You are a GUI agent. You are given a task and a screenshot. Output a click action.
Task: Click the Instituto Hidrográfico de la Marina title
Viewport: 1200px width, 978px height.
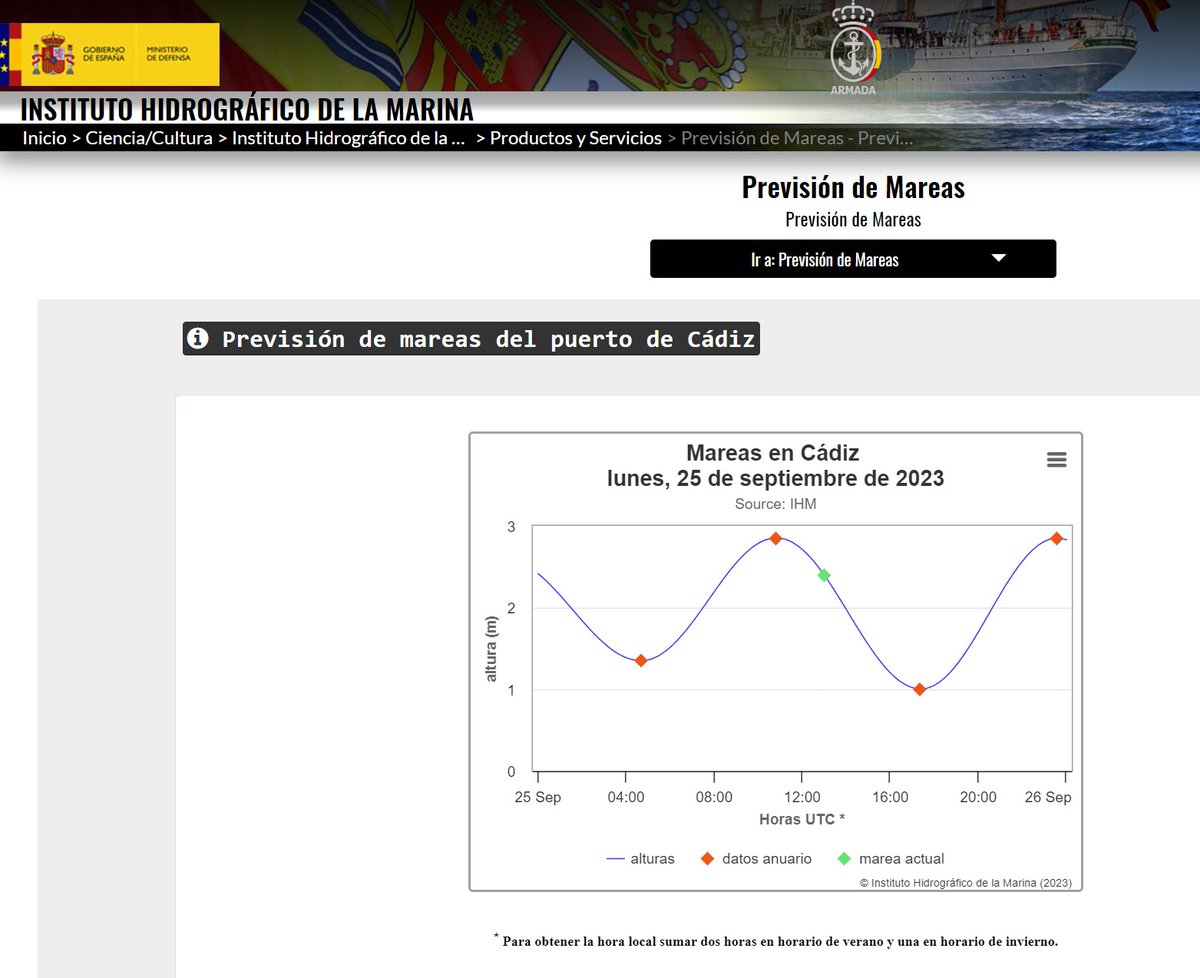[247, 109]
